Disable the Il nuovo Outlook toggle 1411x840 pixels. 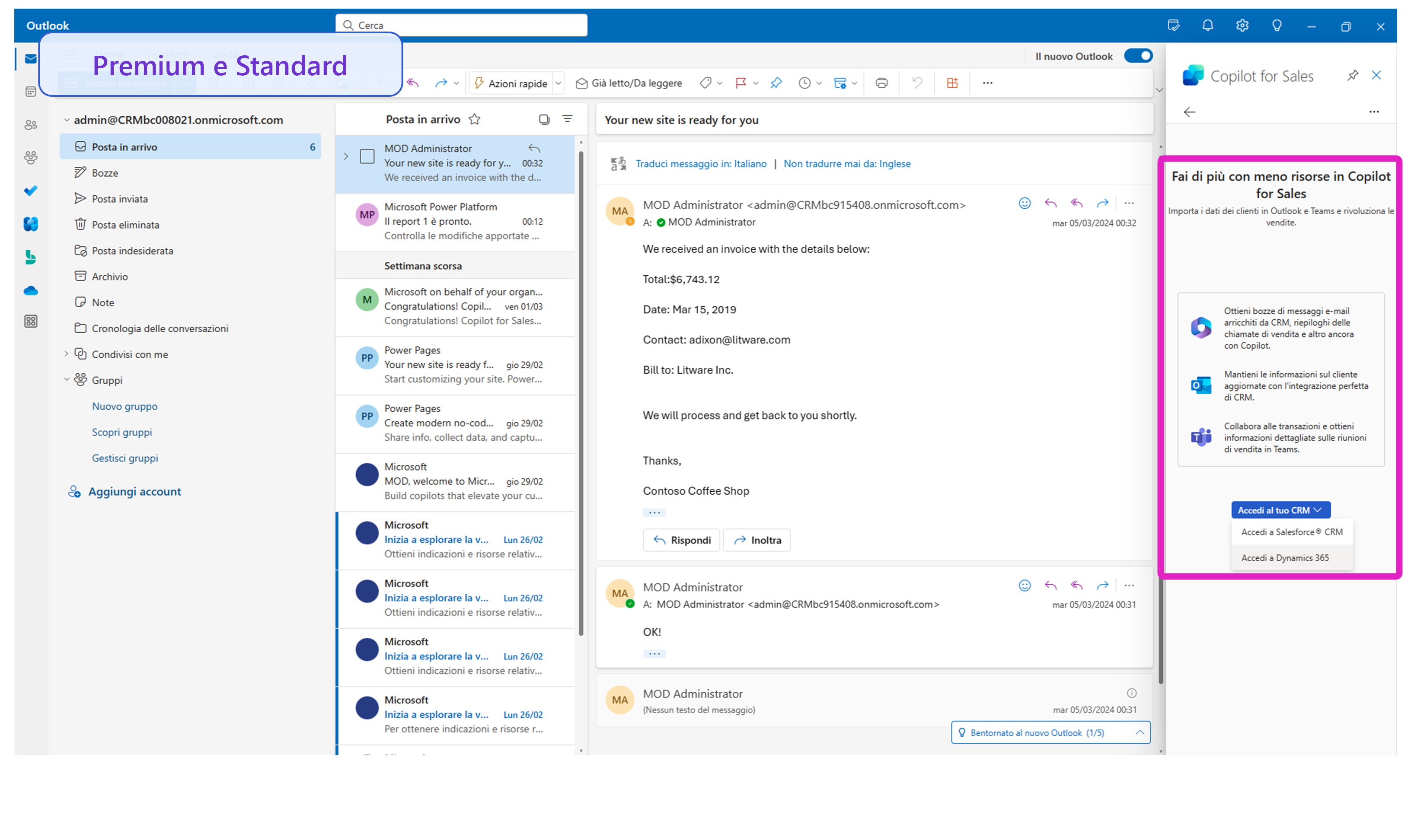point(1139,55)
